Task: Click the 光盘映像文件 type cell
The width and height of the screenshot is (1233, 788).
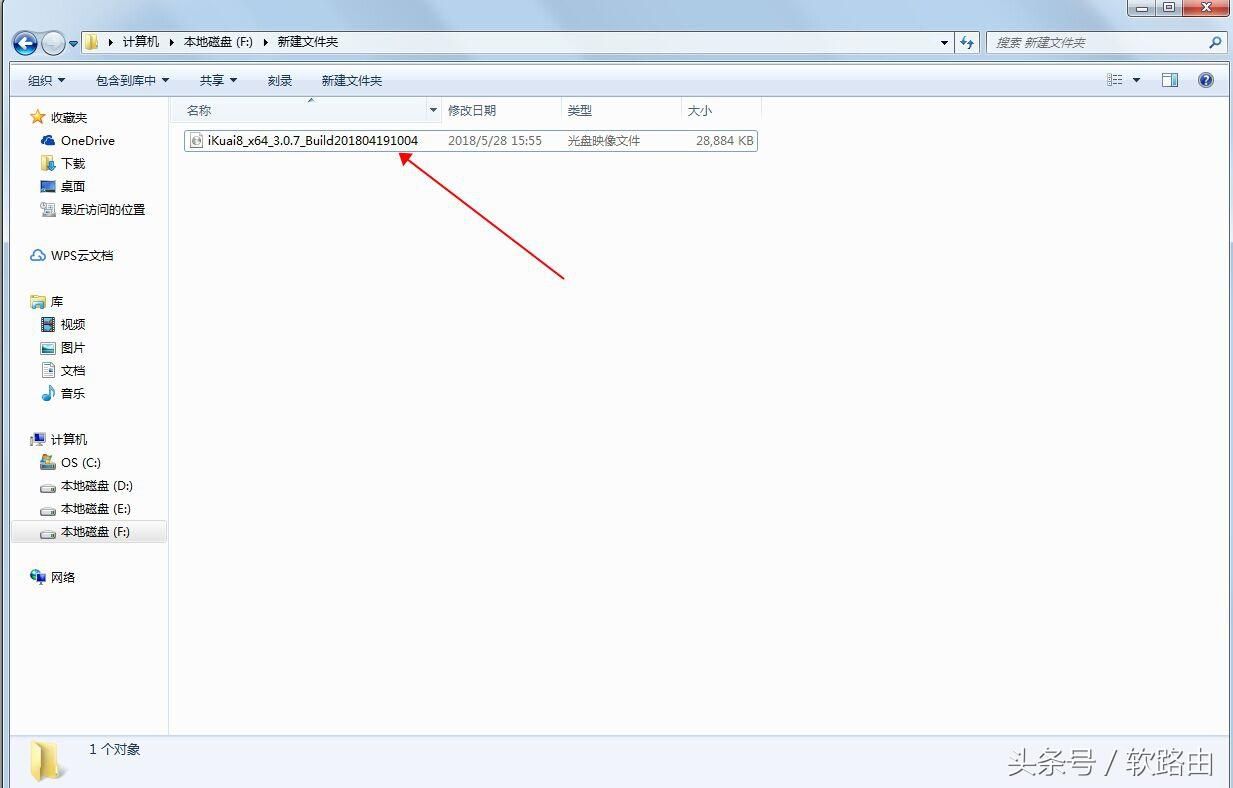Action: [604, 141]
